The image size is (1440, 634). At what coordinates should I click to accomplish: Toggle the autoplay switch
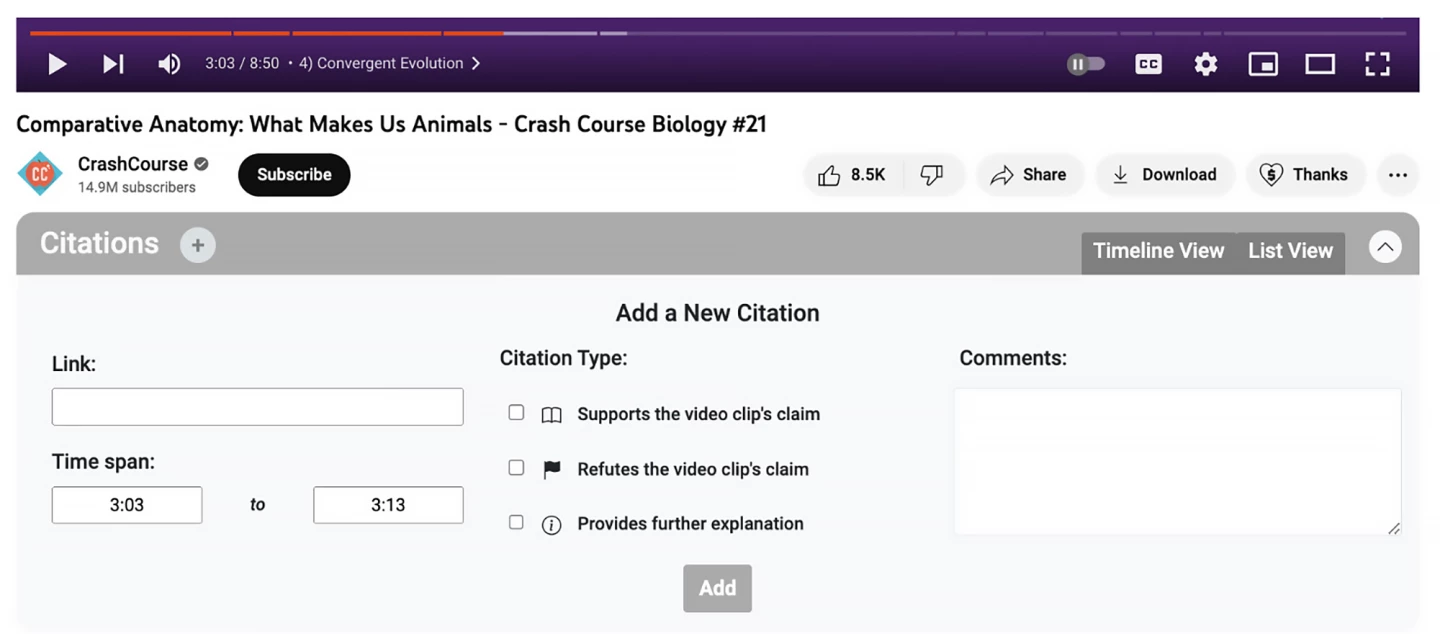[x=1086, y=64]
